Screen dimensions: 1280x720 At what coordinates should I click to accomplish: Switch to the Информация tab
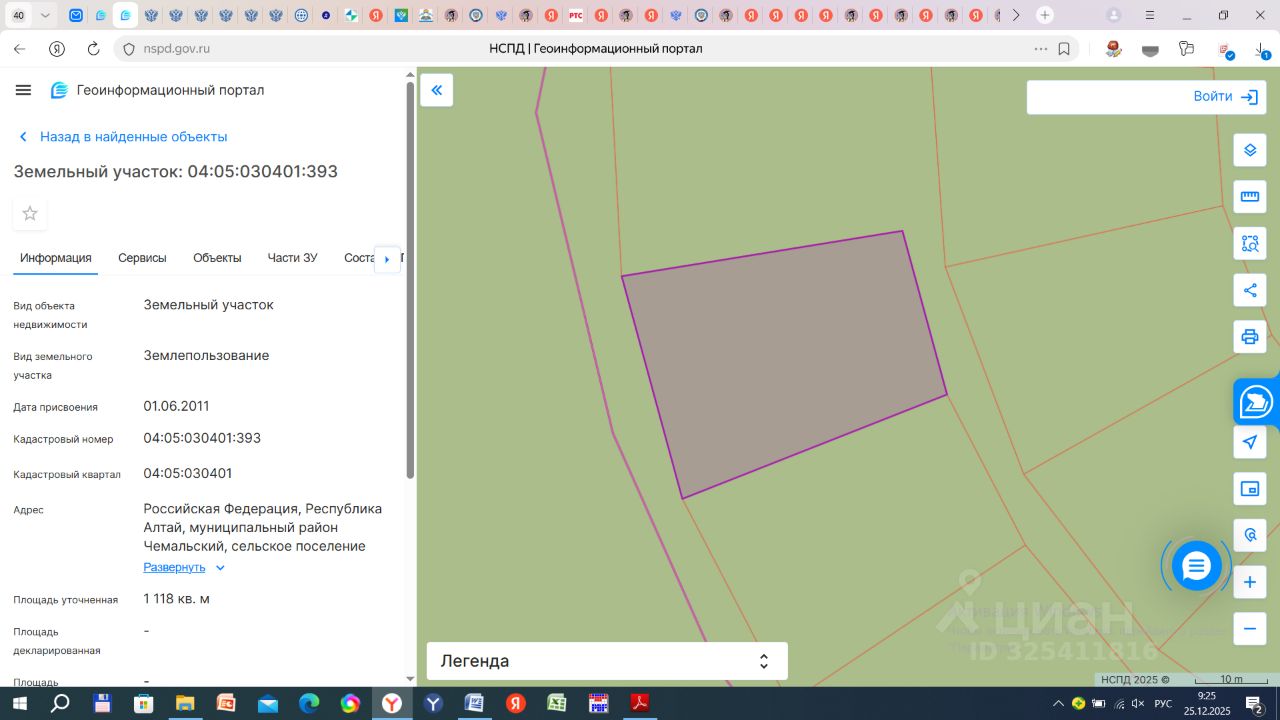click(56, 258)
